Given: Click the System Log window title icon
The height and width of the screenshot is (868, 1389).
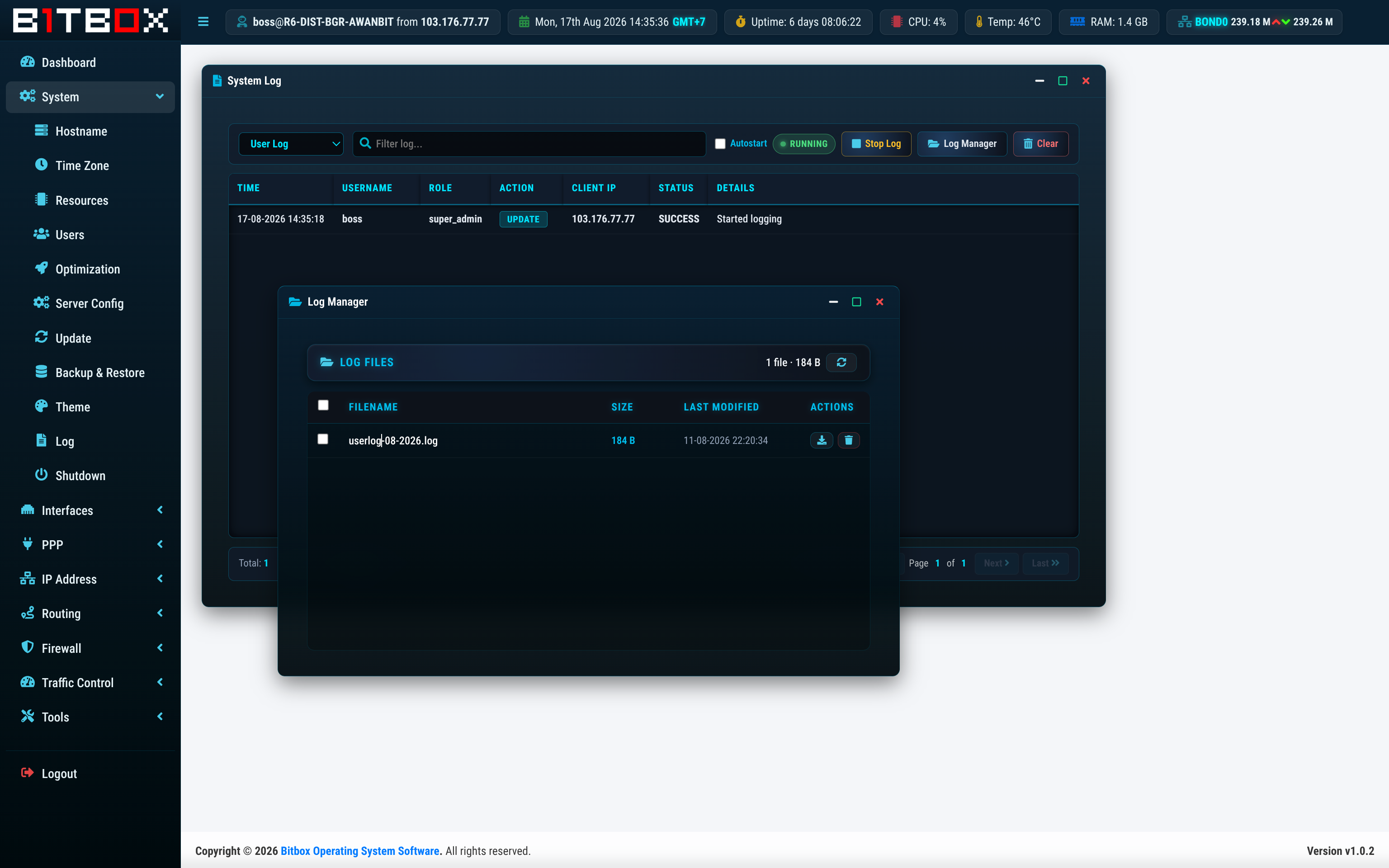Looking at the screenshot, I should pyautogui.click(x=217, y=81).
